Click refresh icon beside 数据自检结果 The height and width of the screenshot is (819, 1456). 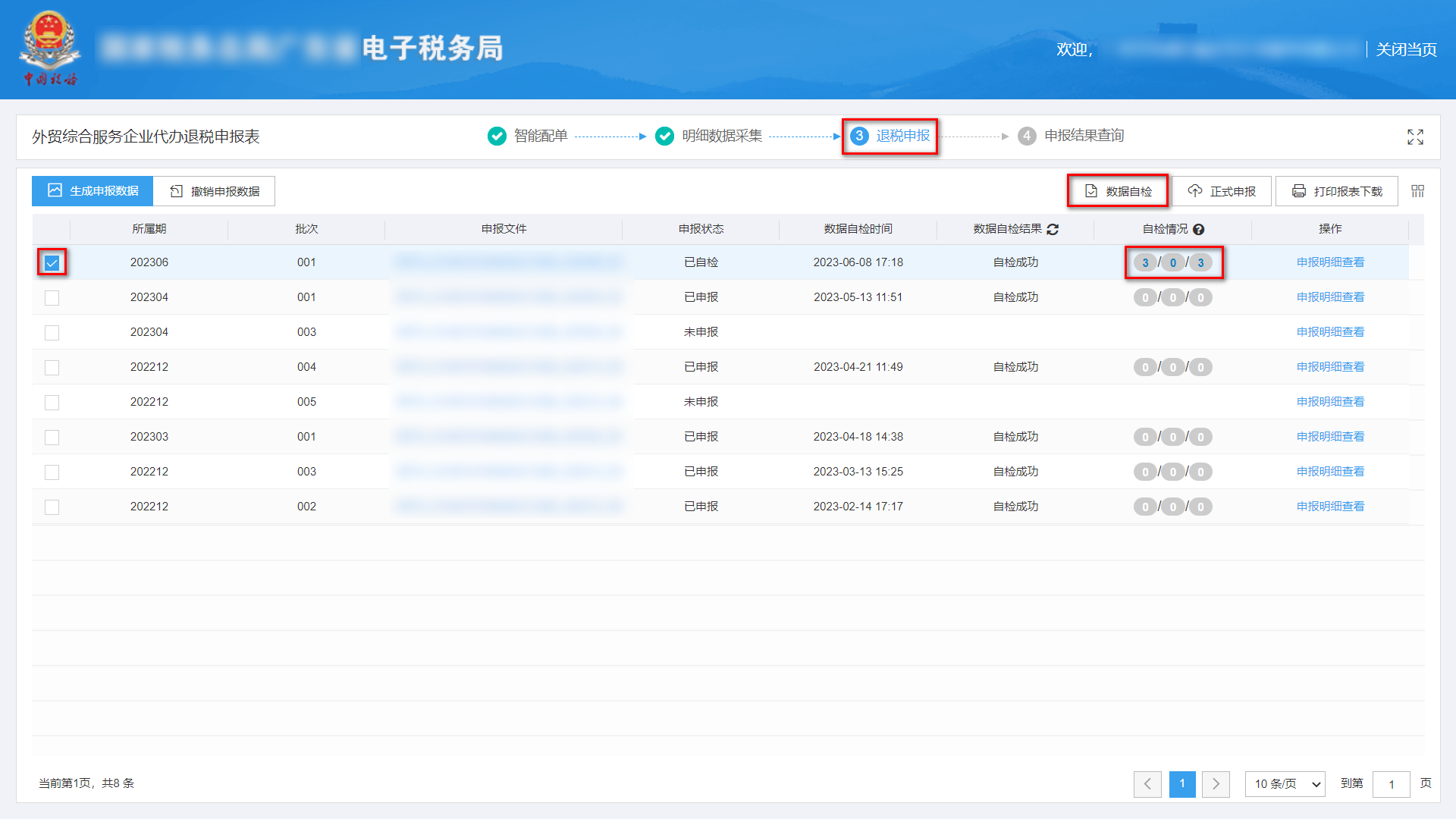tap(1053, 229)
